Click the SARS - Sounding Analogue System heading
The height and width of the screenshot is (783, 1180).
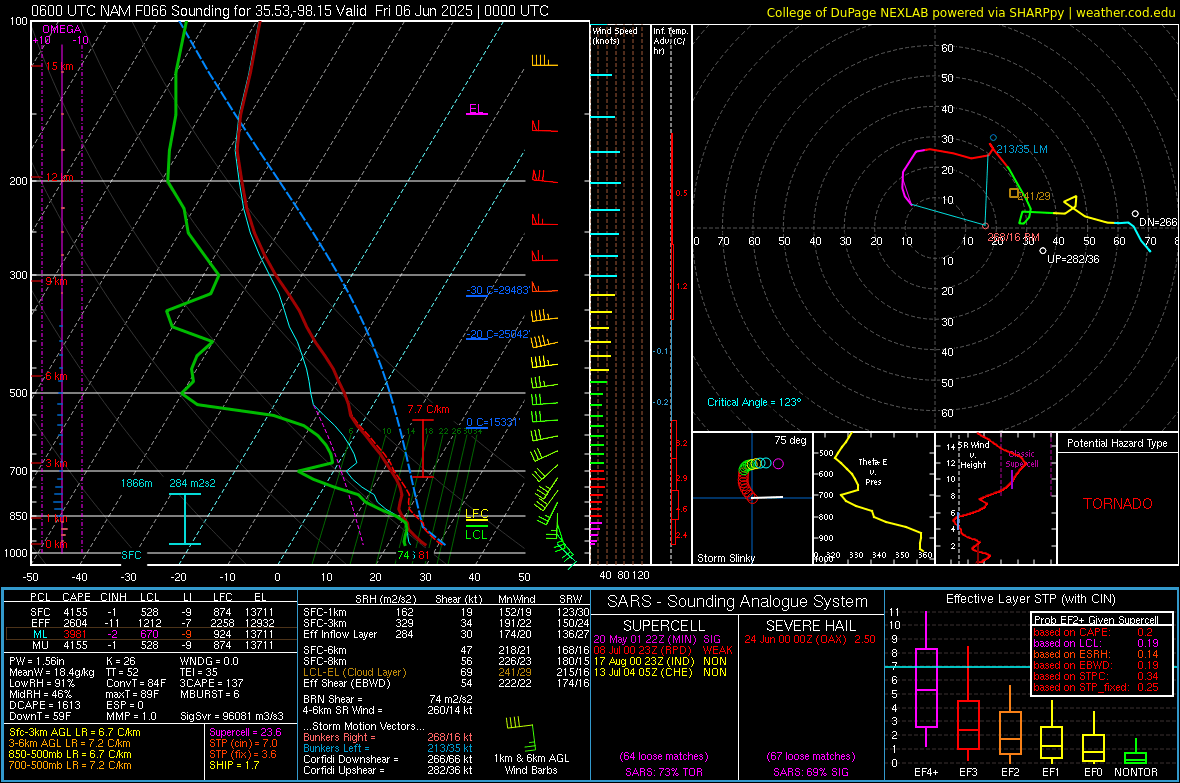(x=737, y=602)
